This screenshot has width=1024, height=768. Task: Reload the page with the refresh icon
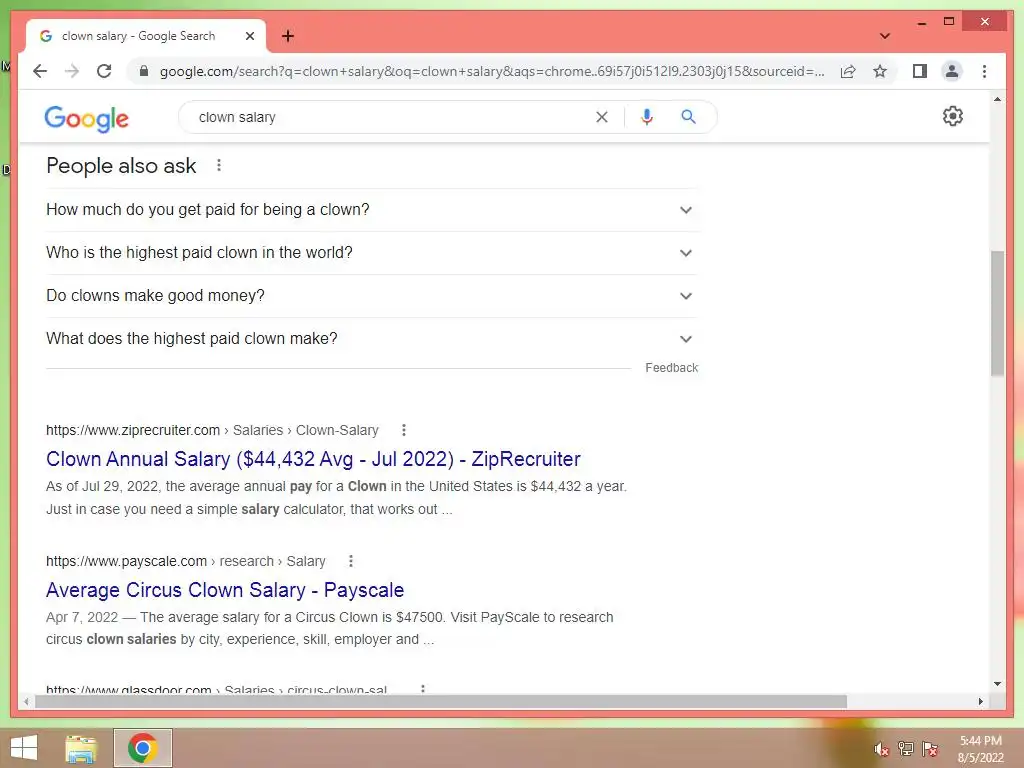point(104,71)
